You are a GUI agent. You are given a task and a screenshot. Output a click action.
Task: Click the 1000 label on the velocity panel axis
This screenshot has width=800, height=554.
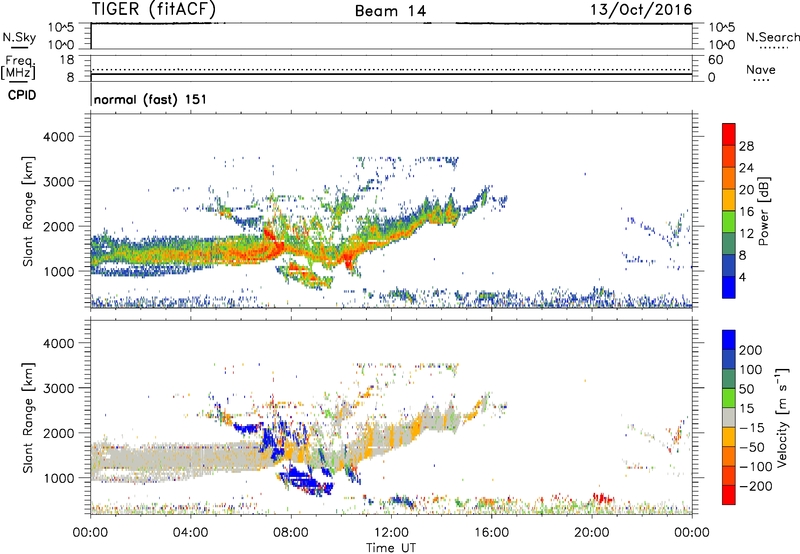click(x=58, y=478)
